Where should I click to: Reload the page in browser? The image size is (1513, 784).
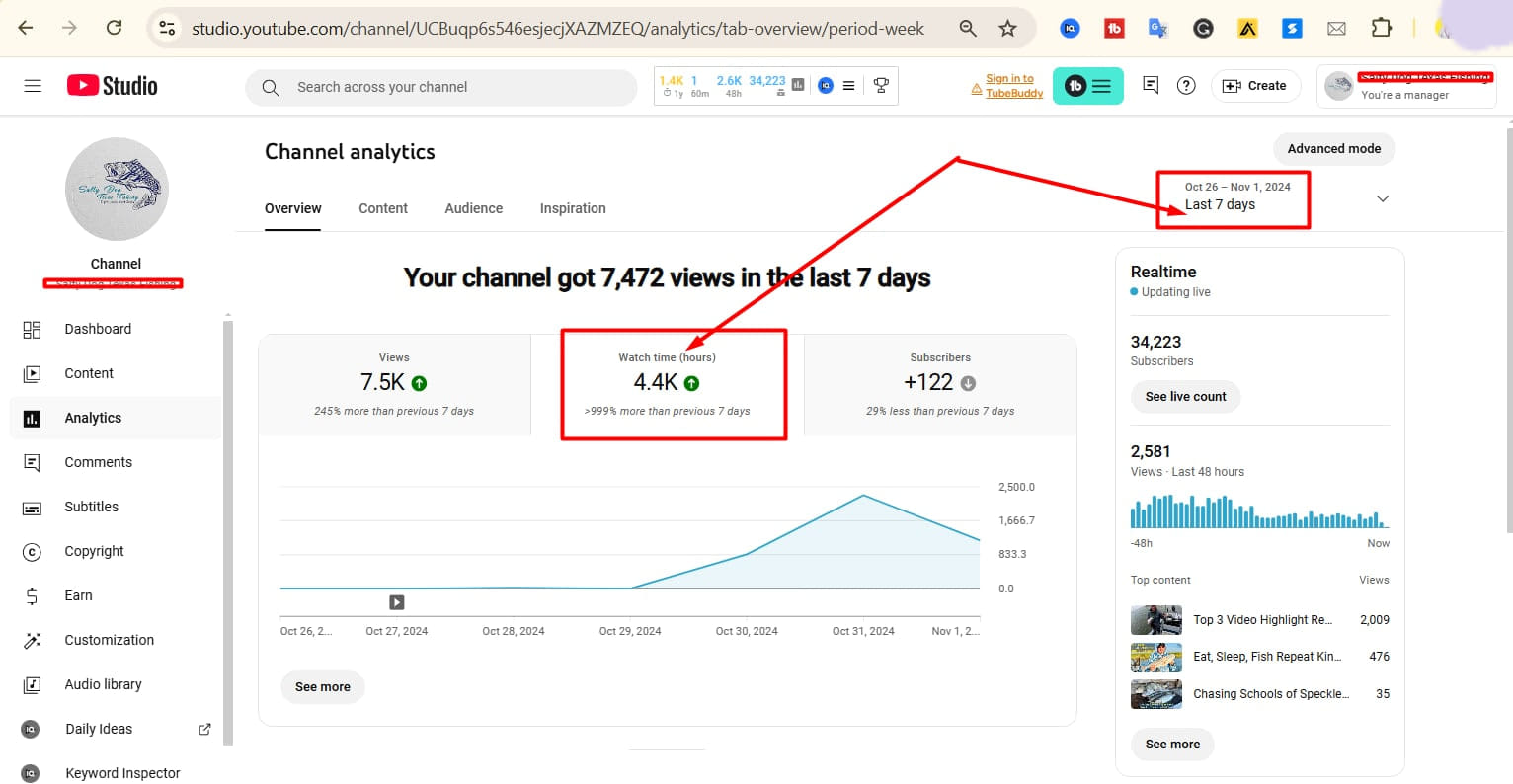(x=114, y=28)
